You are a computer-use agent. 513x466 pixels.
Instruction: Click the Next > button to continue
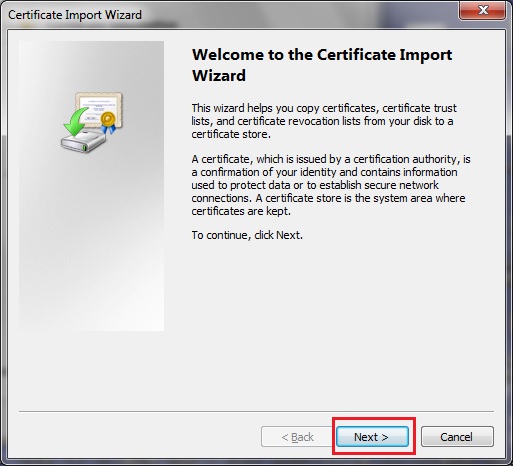point(372,436)
